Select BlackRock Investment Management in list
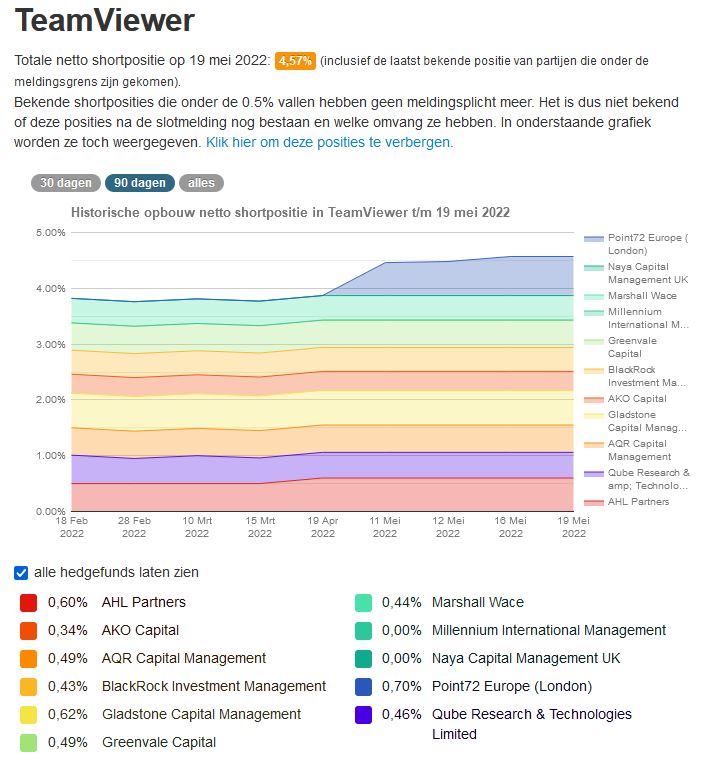The height and width of the screenshot is (768, 711). [214, 687]
